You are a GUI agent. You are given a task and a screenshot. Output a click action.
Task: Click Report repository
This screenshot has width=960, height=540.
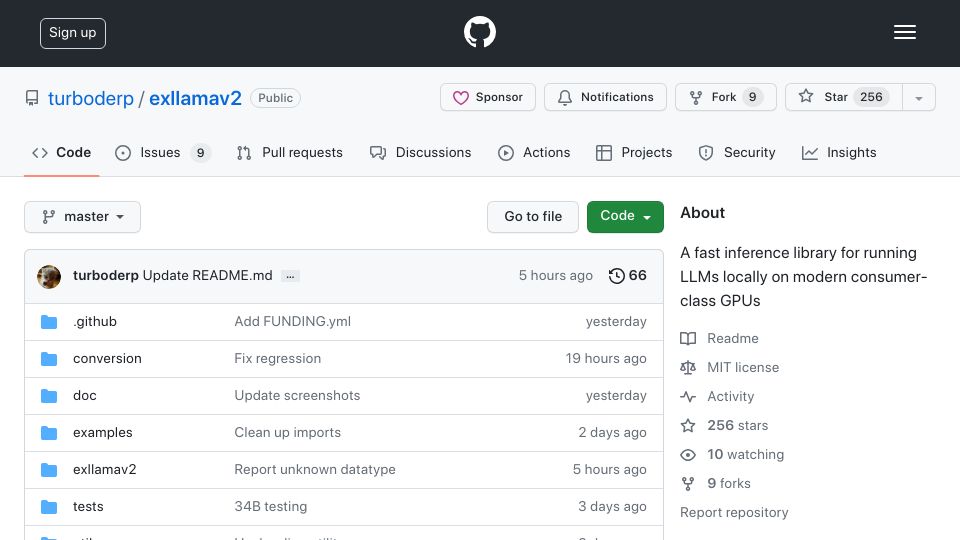click(734, 512)
